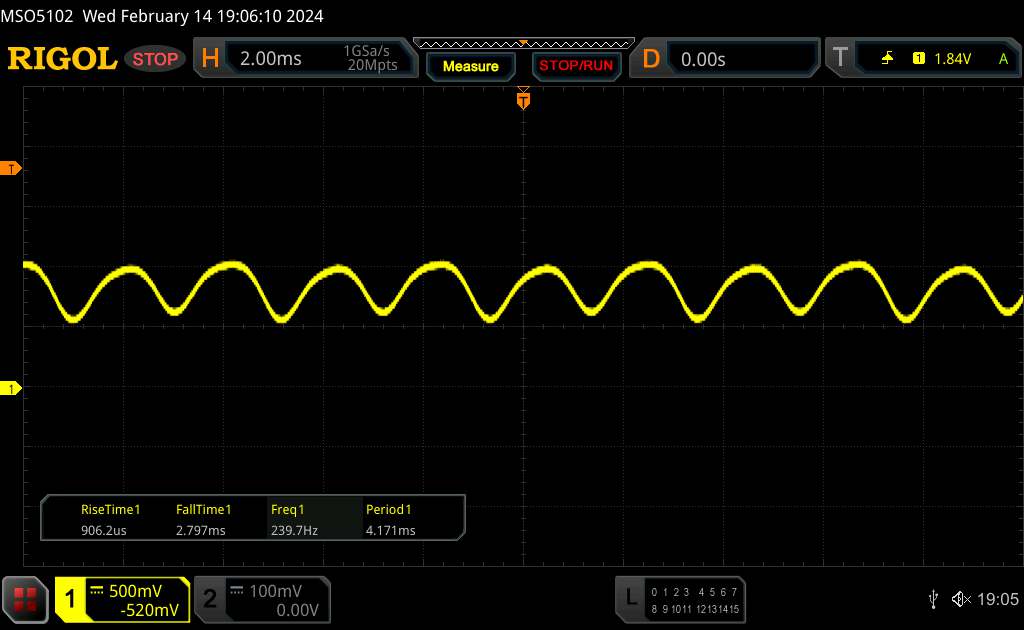Select the RiseTime1 measurement item
The width and height of the screenshot is (1024, 630).
tap(109, 520)
